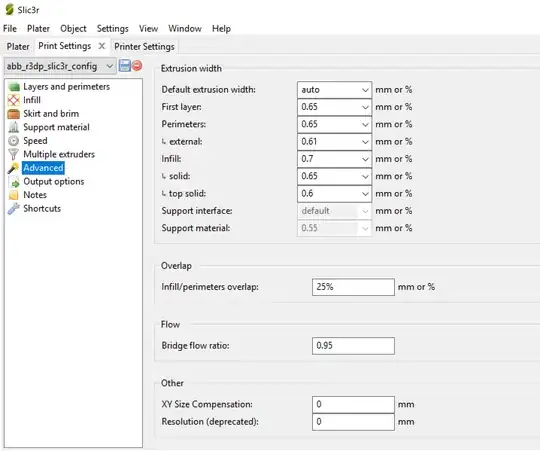Click the Infill category icon
The width and height of the screenshot is (540, 451).
(14, 100)
